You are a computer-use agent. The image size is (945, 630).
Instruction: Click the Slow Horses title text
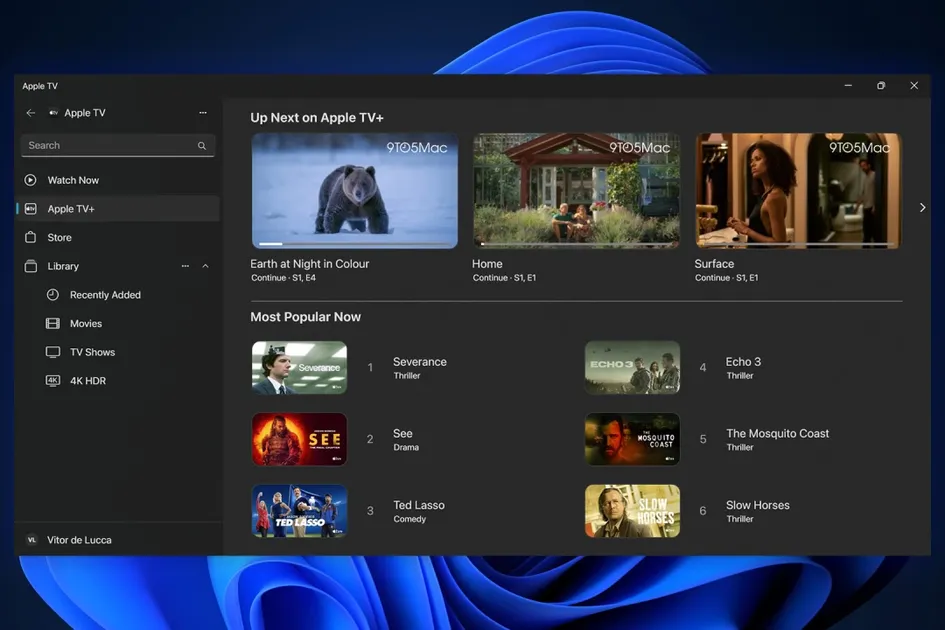click(758, 505)
